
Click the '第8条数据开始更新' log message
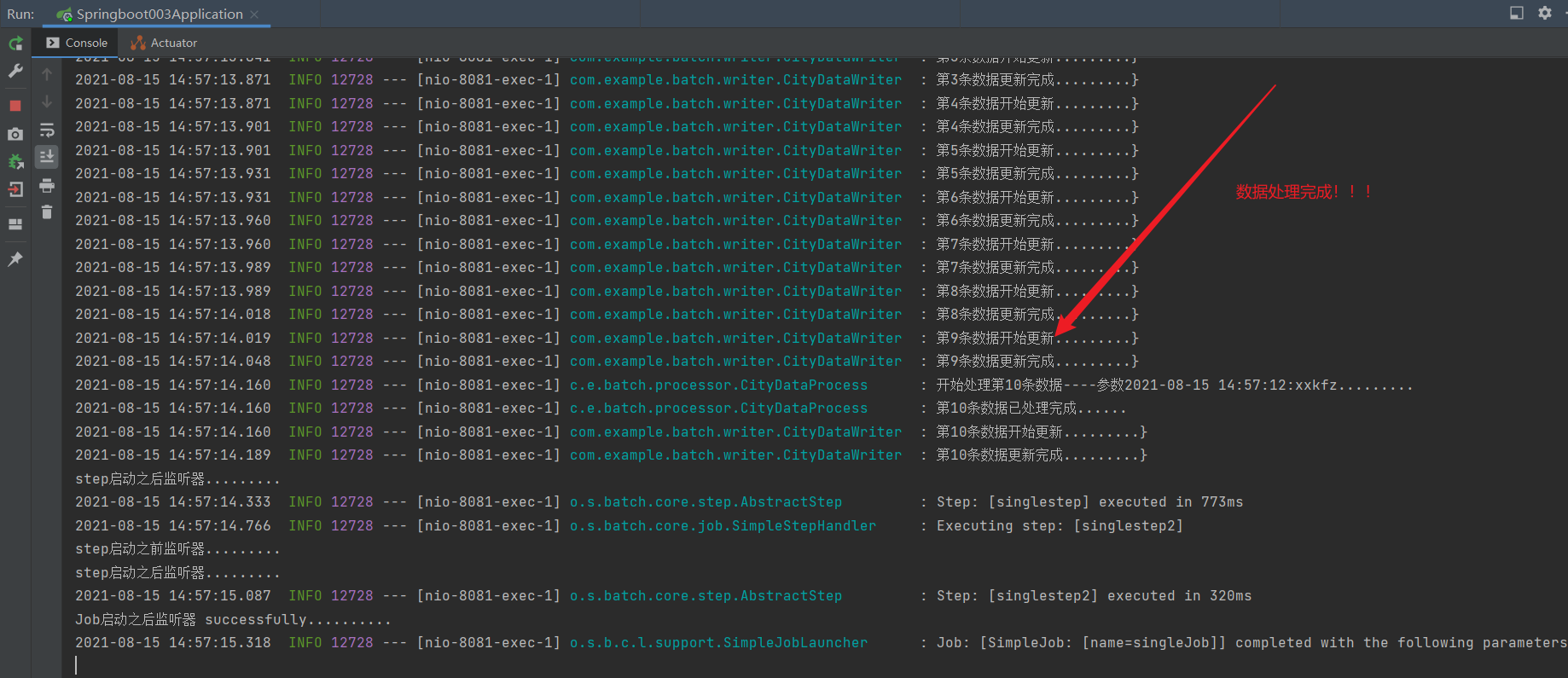pos(1037,291)
